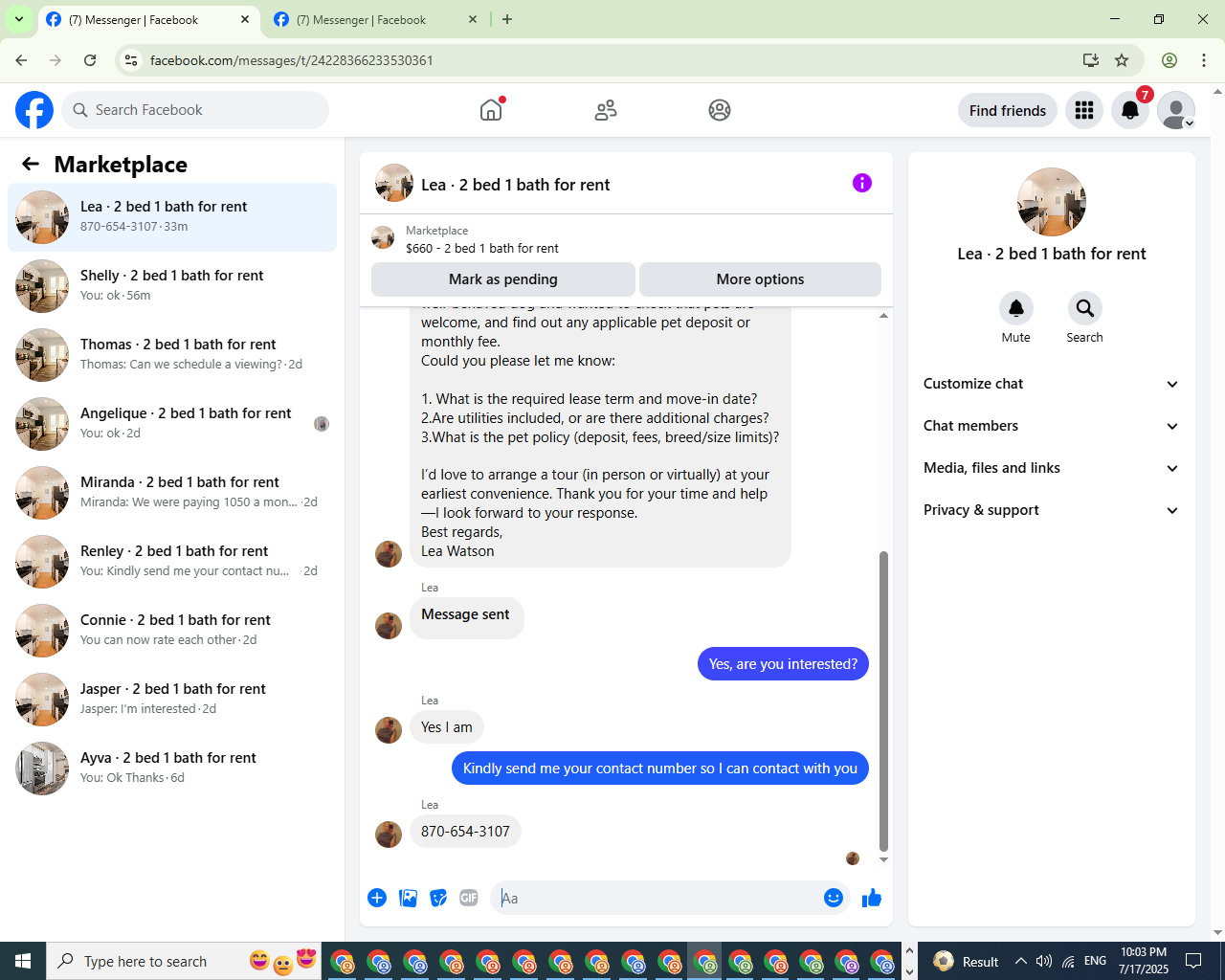The image size is (1225, 980).
Task: Click the Facebook logo icon
Action: coord(34,110)
